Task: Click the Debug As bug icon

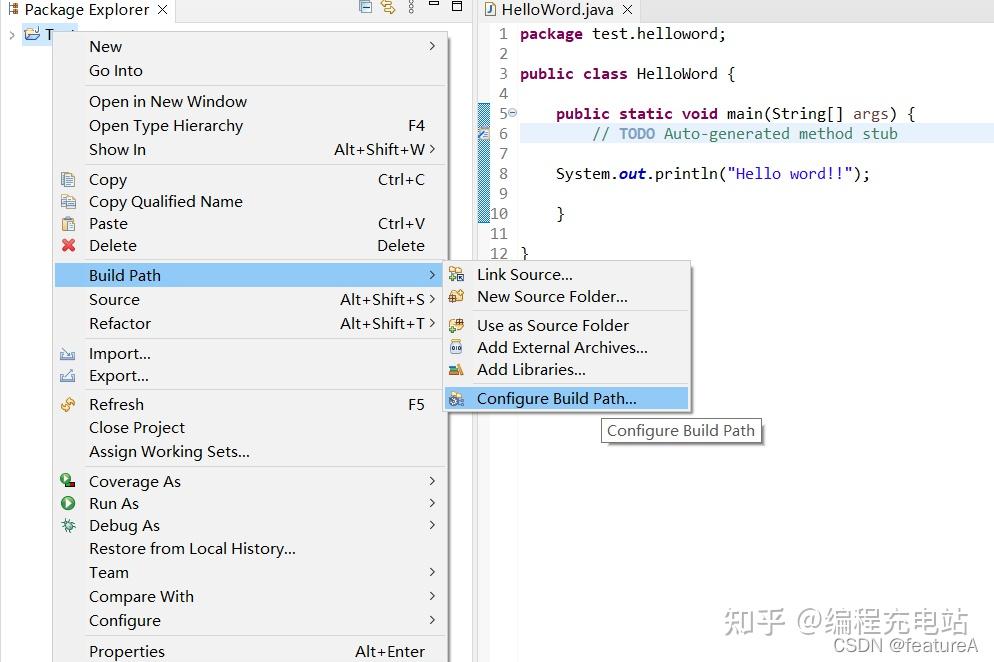Action: pos(69,525)
